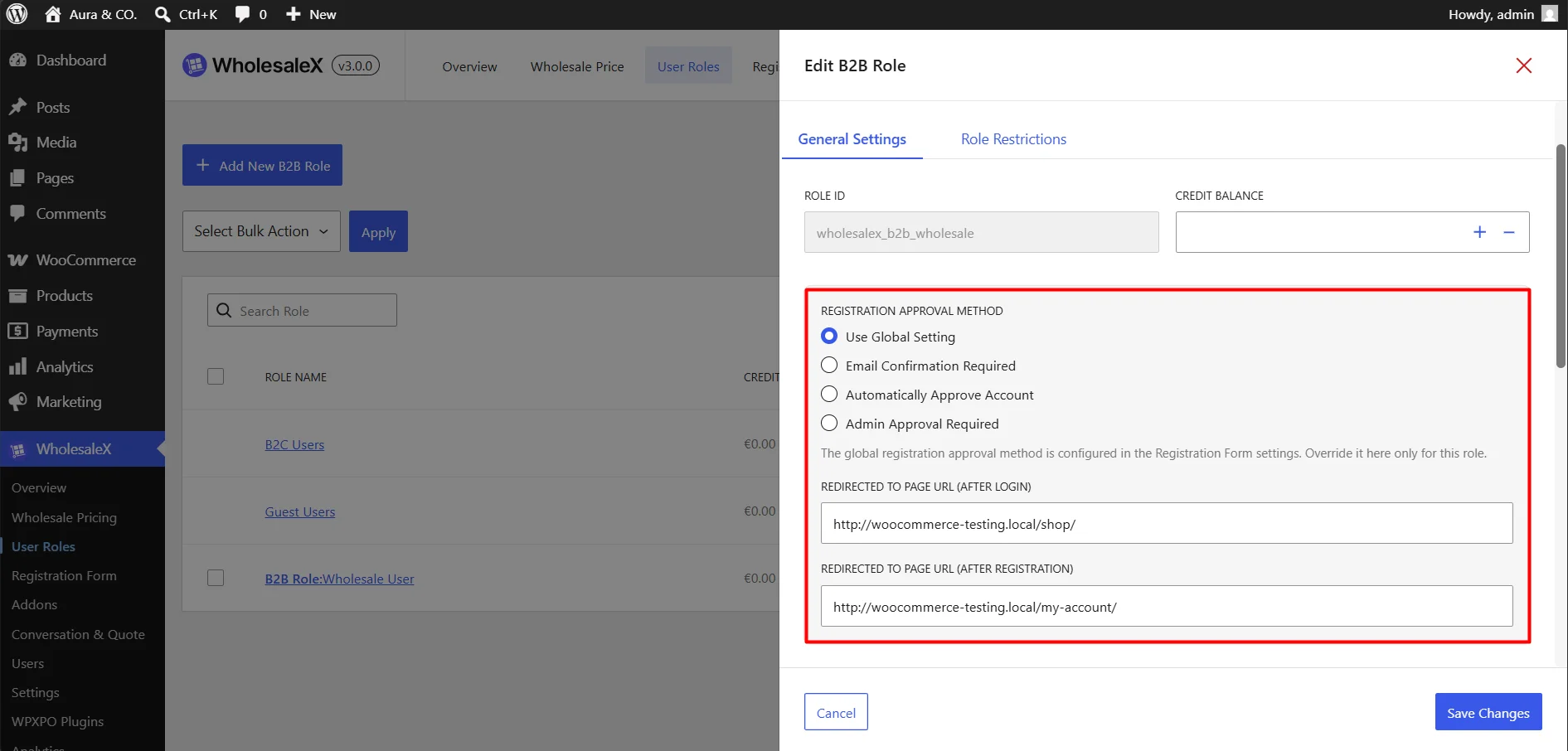Select Admin Approval Required radio option
This screenshot has height=751, width=1568.
click(x=829, y=424)
